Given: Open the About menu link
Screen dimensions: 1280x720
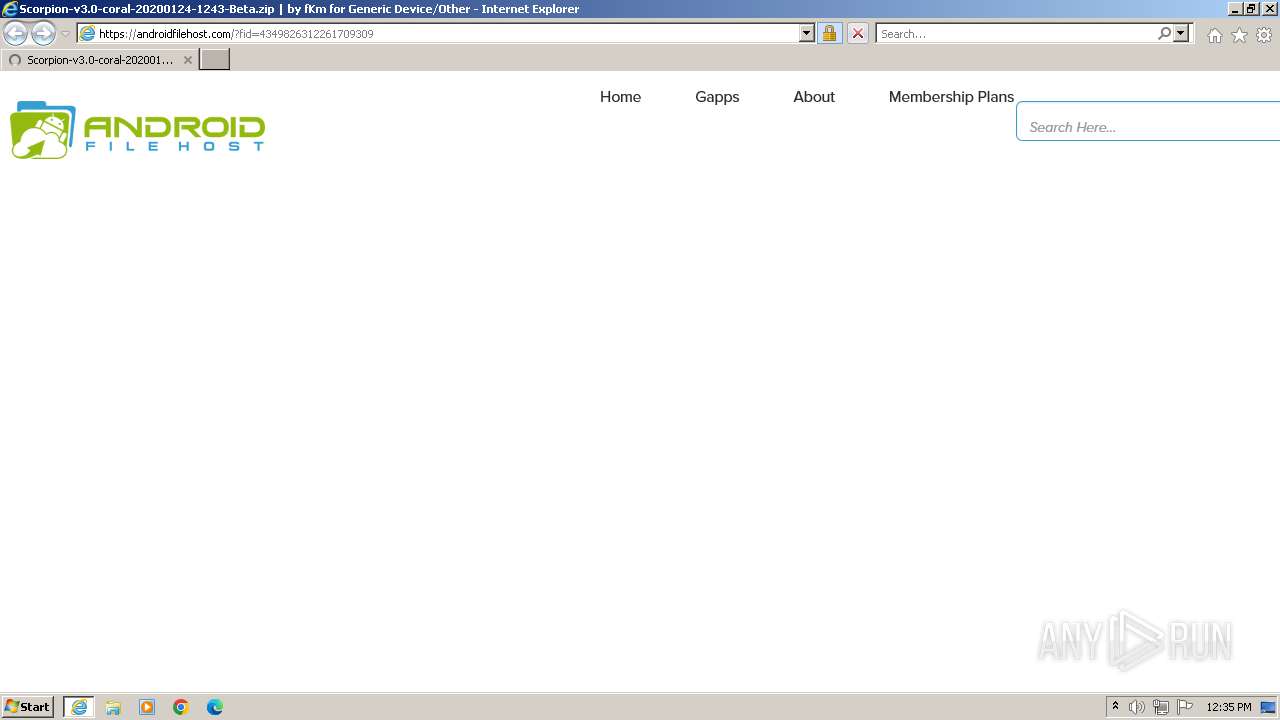Looking at the screenshot, I should click(x=814, y=97).
